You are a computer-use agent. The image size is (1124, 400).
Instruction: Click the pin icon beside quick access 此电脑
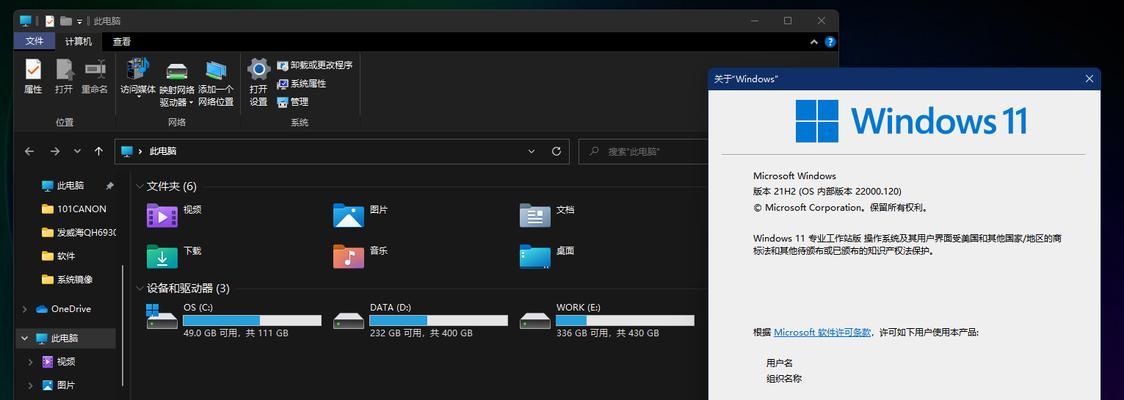110,186
